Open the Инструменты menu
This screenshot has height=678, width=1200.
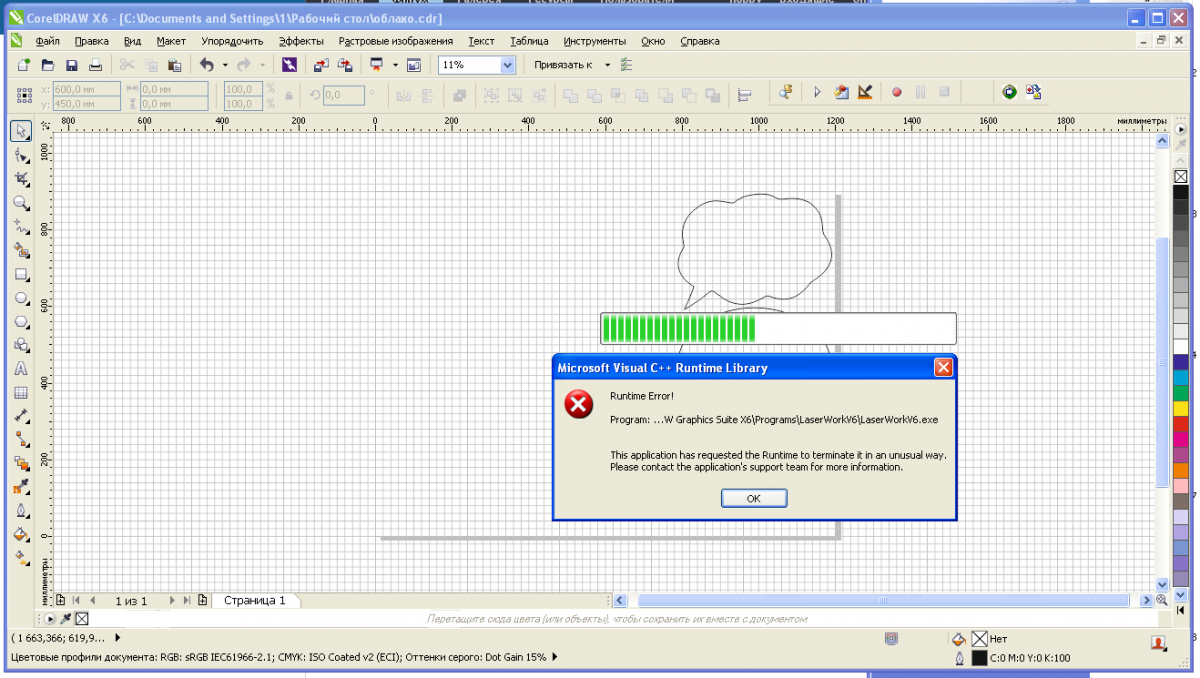click(x=595, y=41)
